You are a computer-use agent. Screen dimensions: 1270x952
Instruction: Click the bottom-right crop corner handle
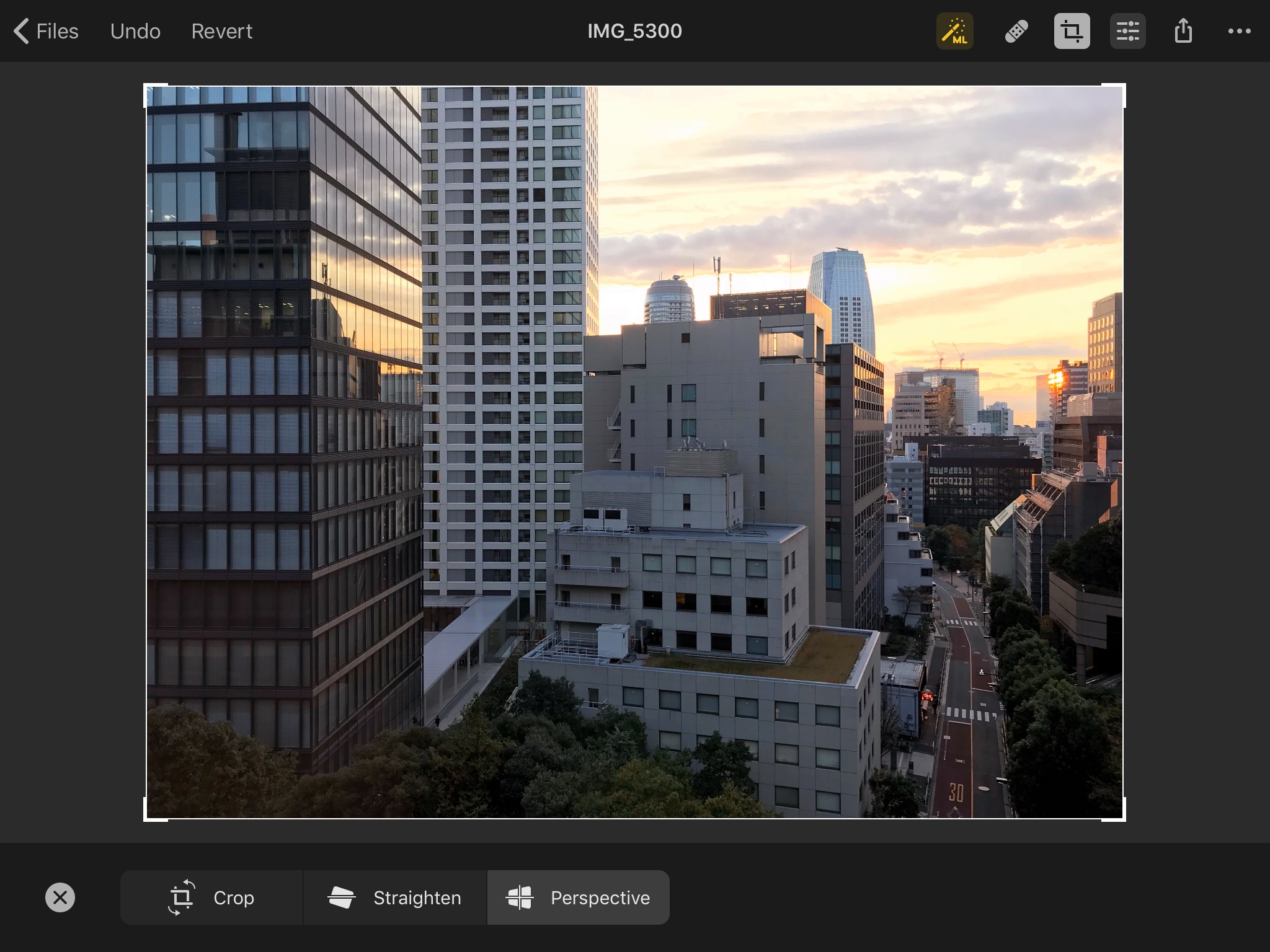coord(1122,818)
